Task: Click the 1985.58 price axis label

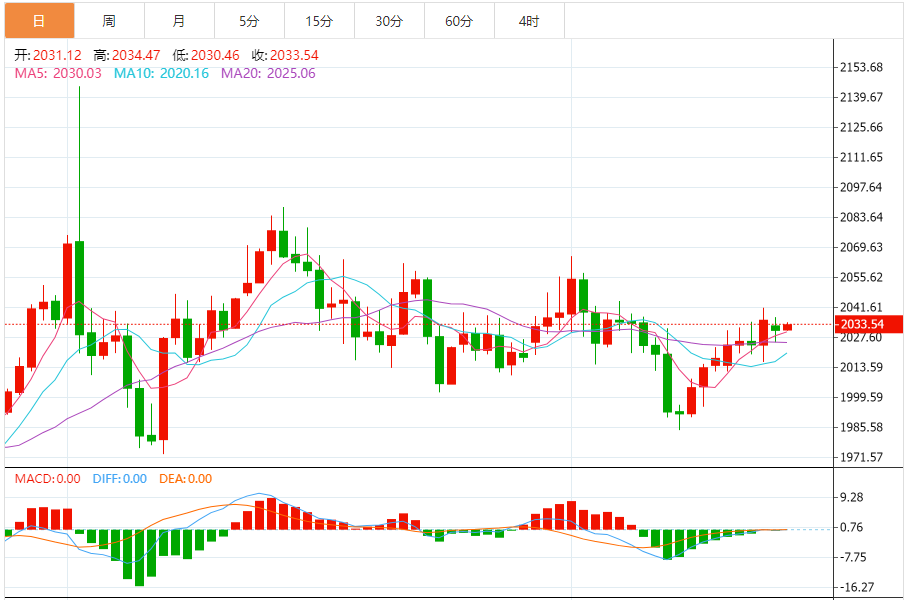Action: (861, 427)
